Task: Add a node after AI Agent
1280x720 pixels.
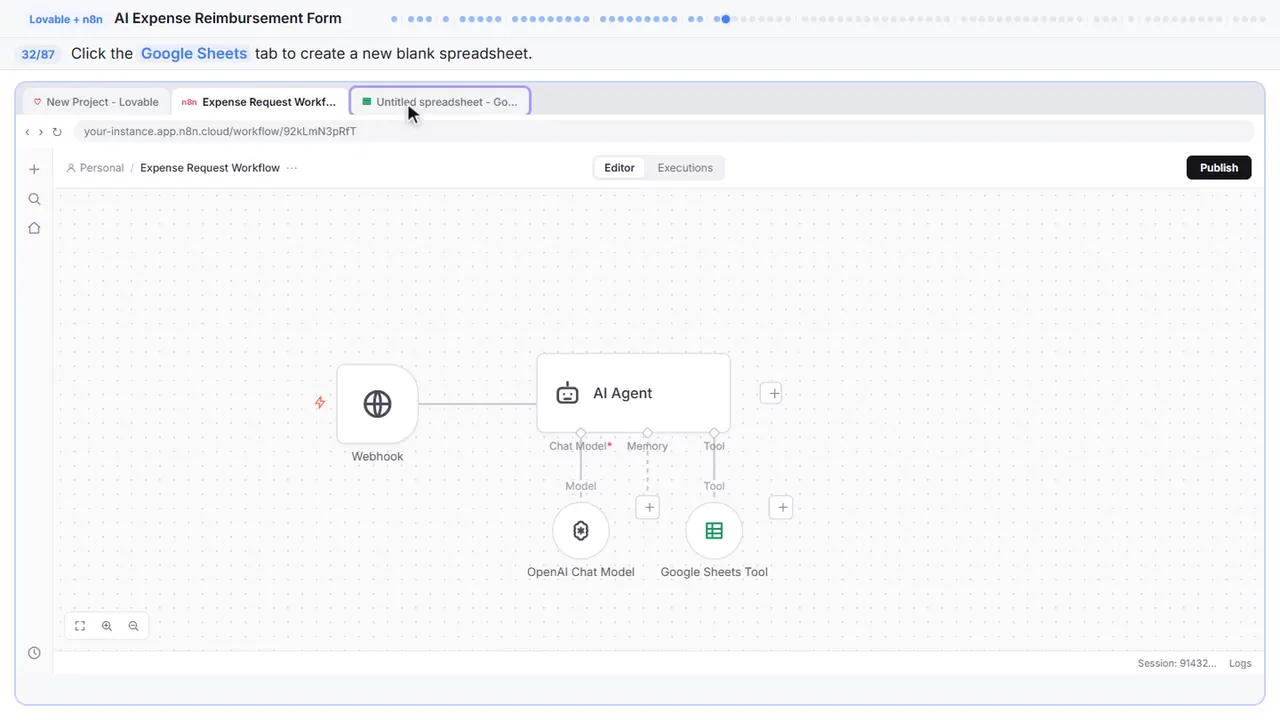Action: coord(771,393)
